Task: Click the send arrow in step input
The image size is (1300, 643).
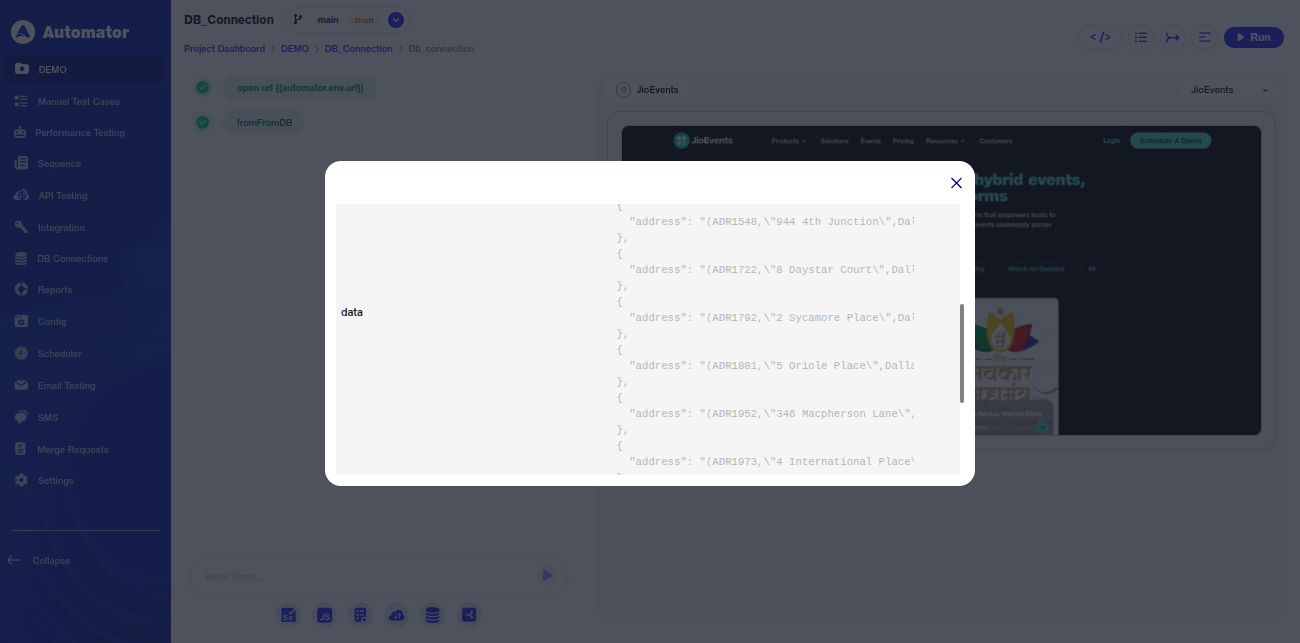Action: pyautogui.click(x=547, y=576)
